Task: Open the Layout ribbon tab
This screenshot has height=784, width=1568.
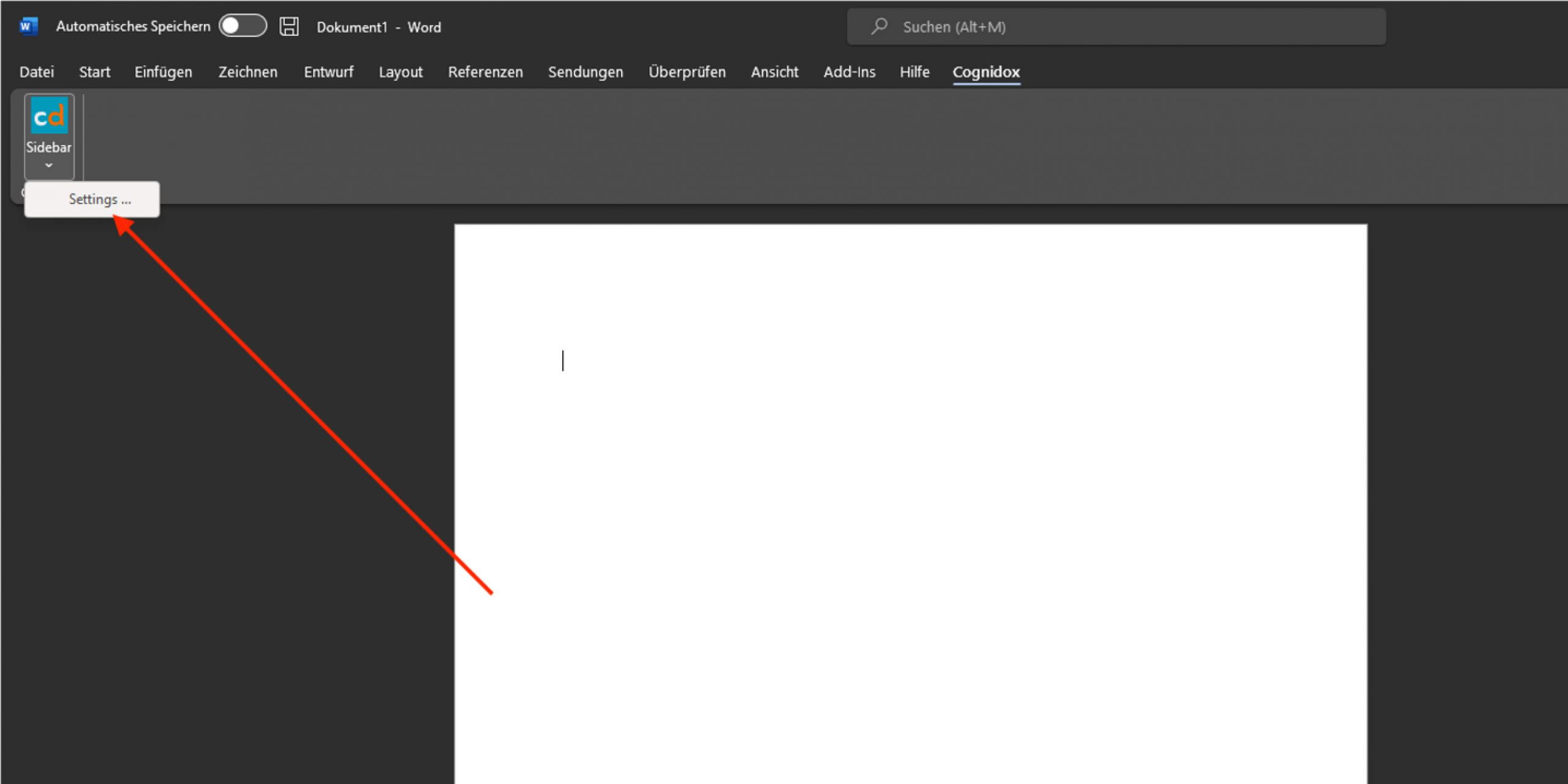Action: pyautogui.click(x=401, y=72)
